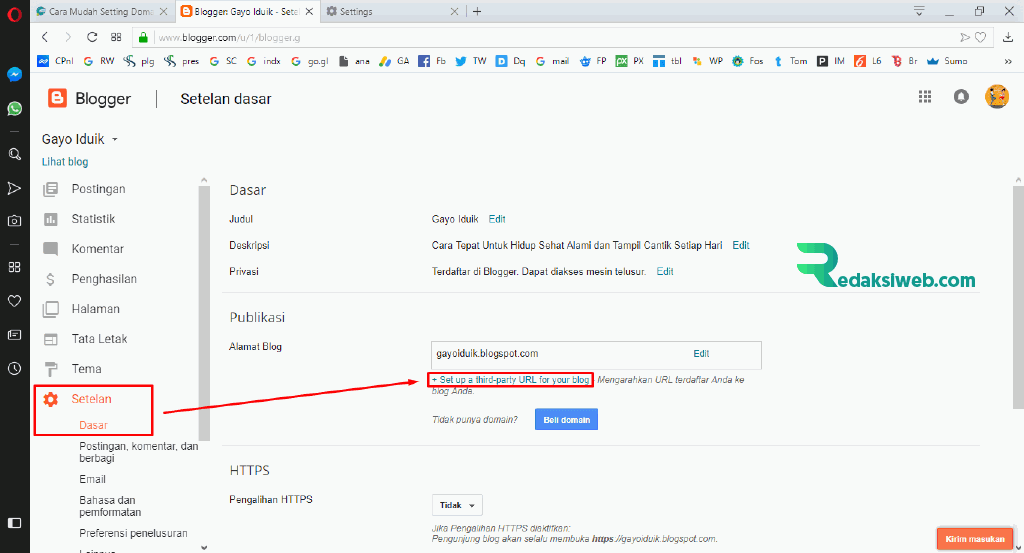Close the Blogger Gayo Iduik tab
Image resolution: width=1024 pixels, height=553 pixels.
pyautogui.click(x=310, y=11)
